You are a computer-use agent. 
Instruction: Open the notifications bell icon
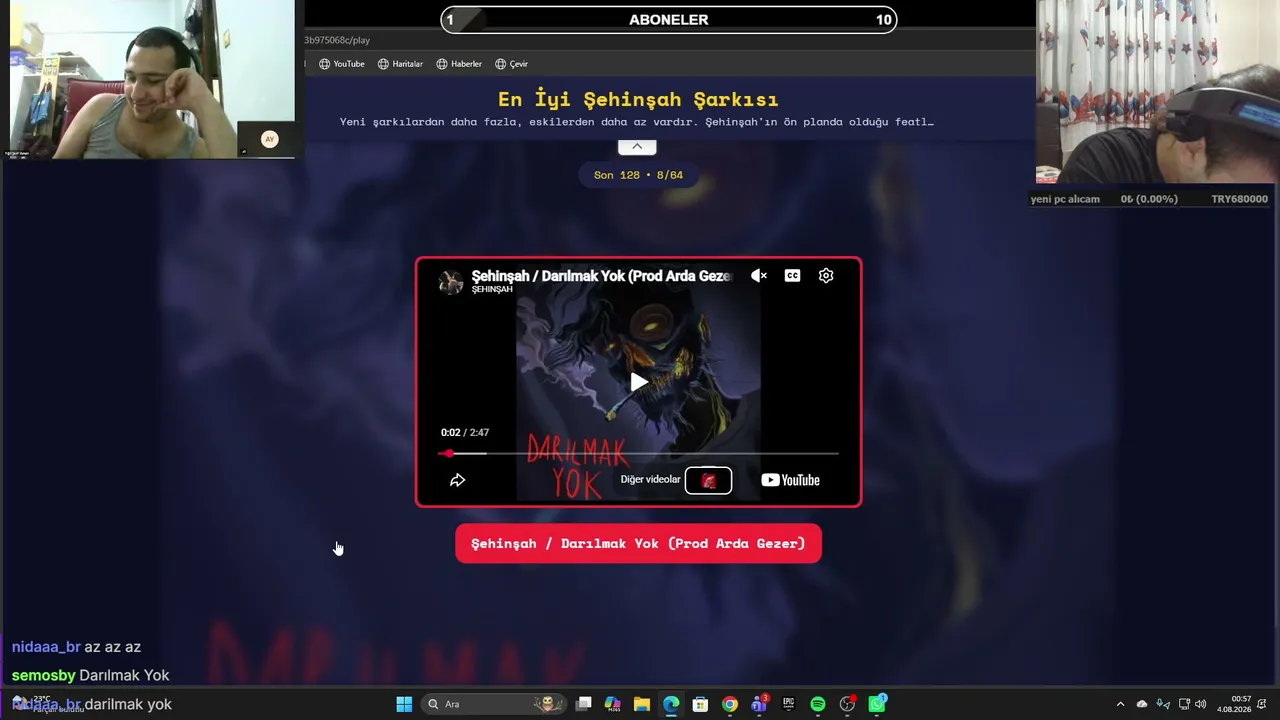[x=1264, y=704]
